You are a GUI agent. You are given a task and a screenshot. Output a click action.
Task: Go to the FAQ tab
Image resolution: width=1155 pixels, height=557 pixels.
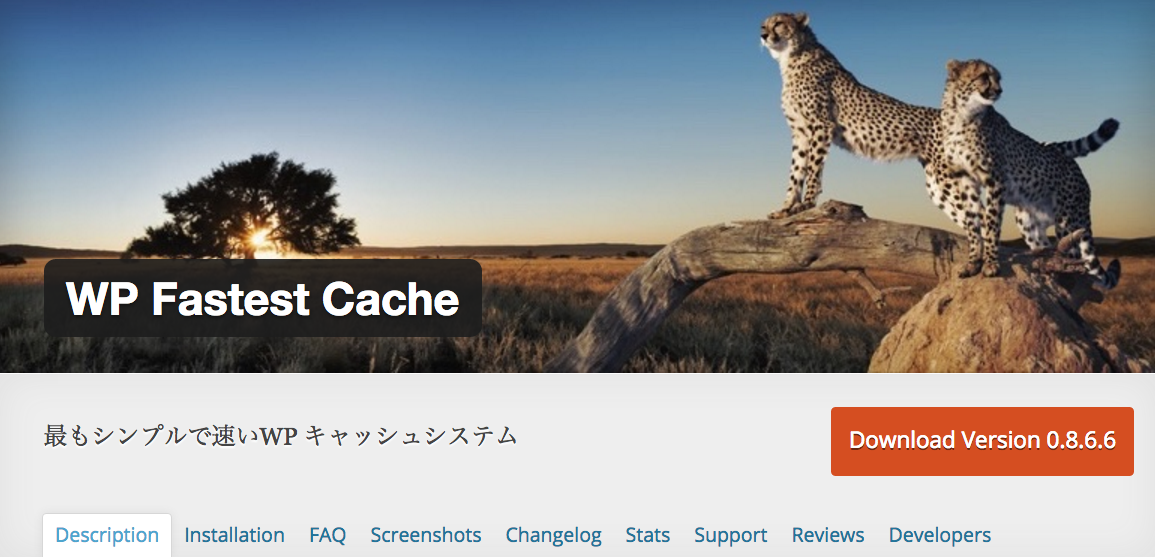click(327, 535)
